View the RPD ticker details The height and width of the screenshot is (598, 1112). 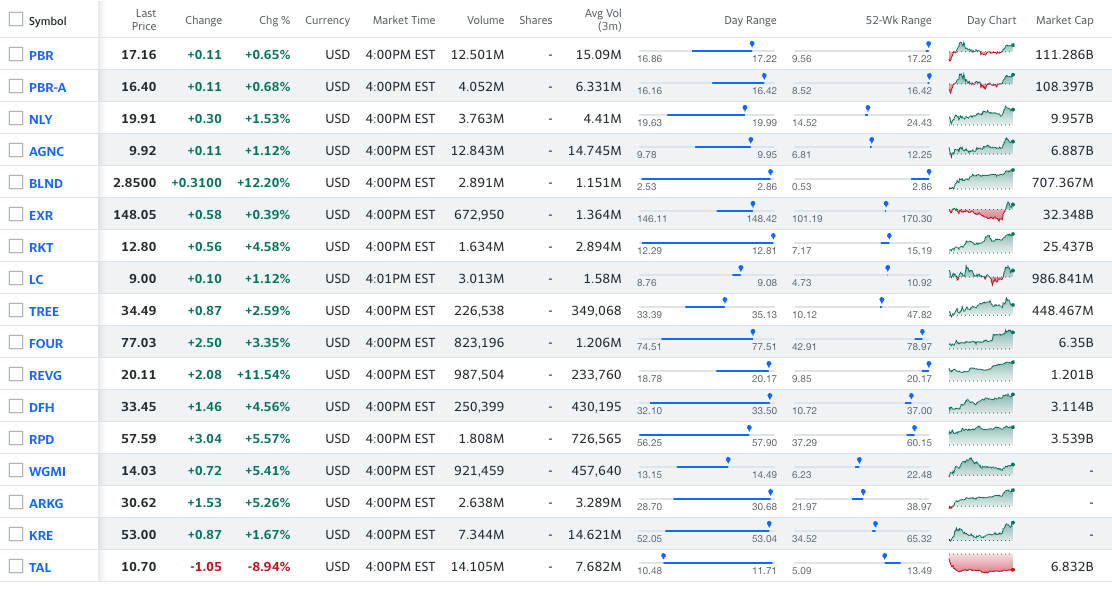tap(41, 439)
